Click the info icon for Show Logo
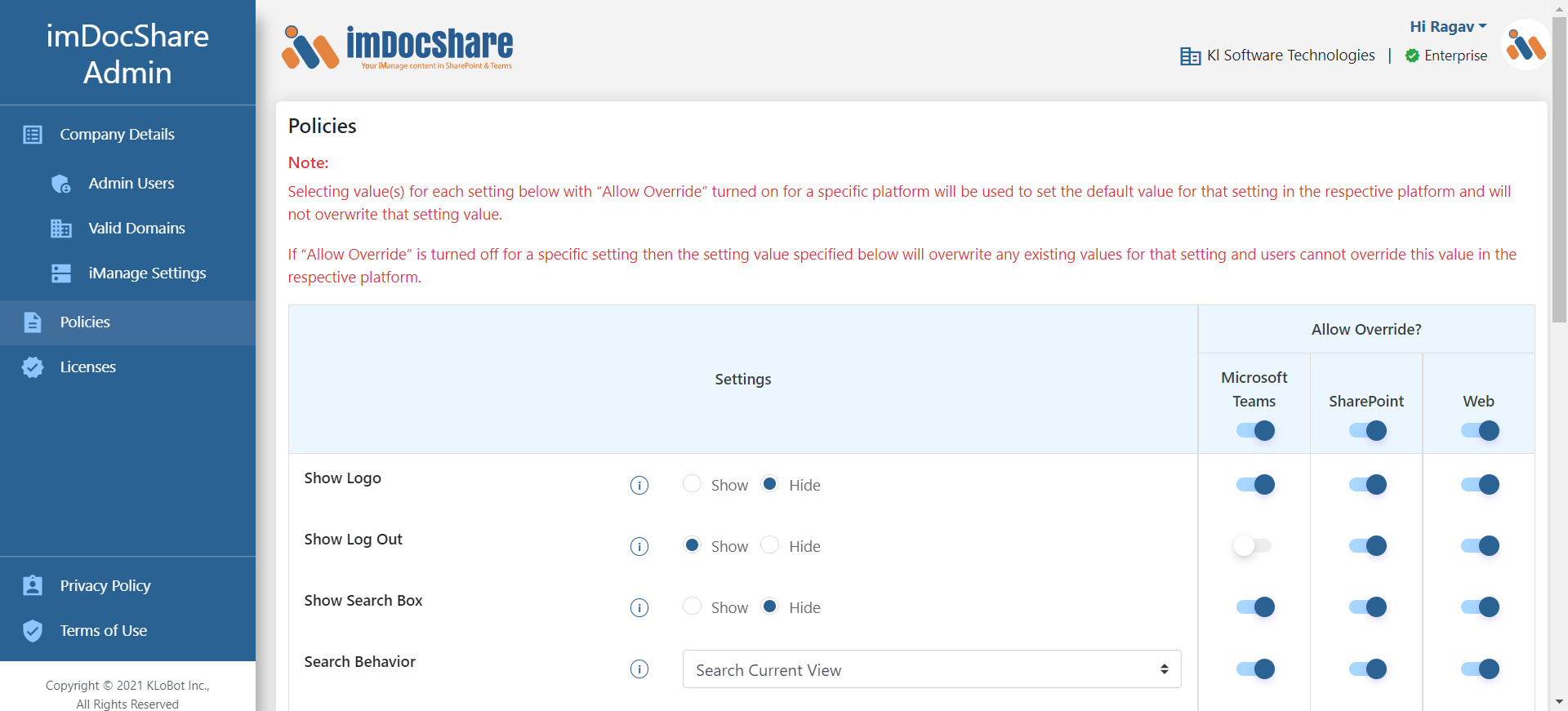The width and height of the screenshot is (1568, 711). [x=639, y=486]
